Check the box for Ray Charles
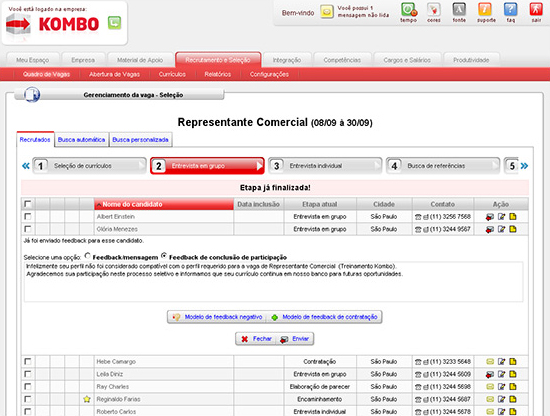 coord(27,387)
